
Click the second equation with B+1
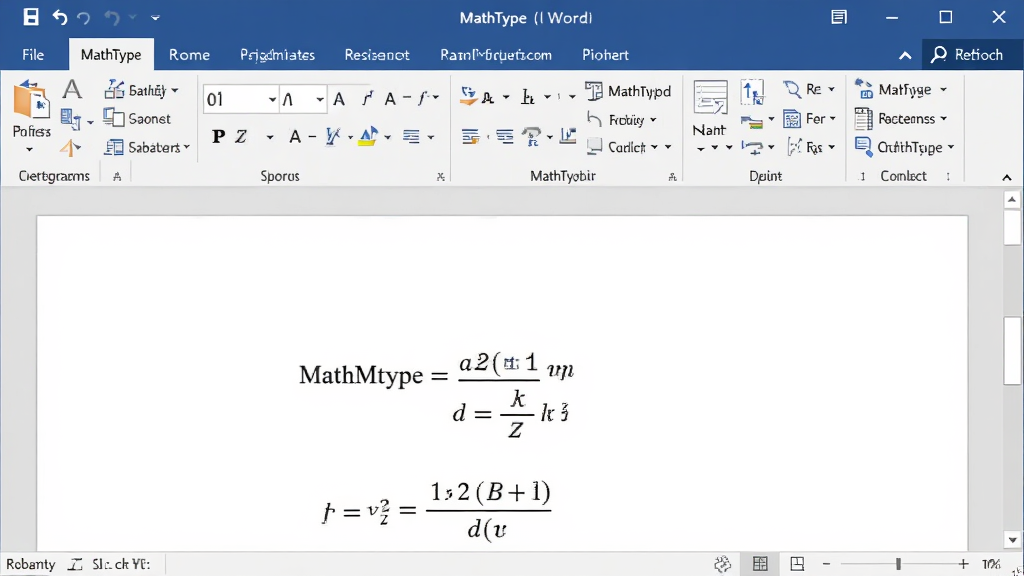click(x=437, y=511)
